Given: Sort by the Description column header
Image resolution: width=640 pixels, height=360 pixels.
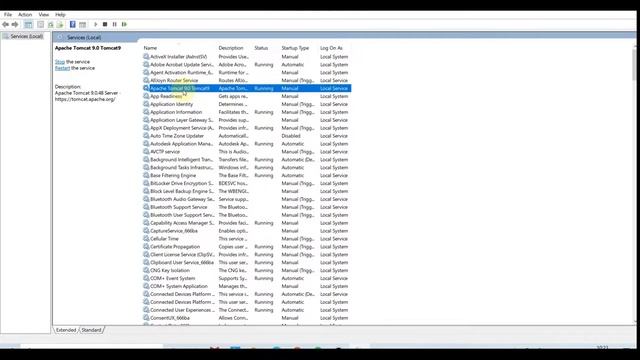Looking at the screenshot, I should [x=231, y=48].
